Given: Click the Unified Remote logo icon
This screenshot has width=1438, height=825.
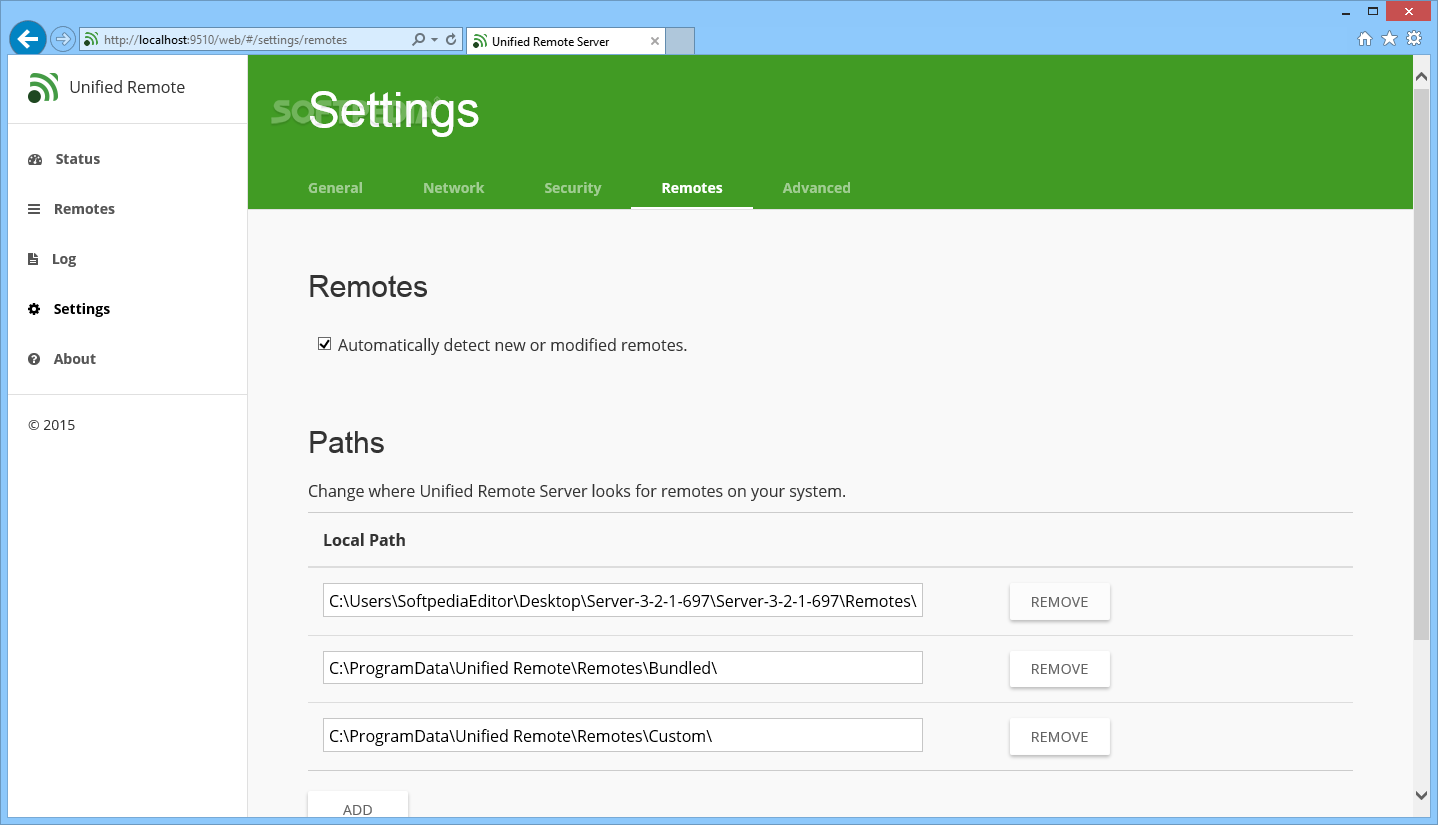Looking at the screenshot, I should click(43, 87).
